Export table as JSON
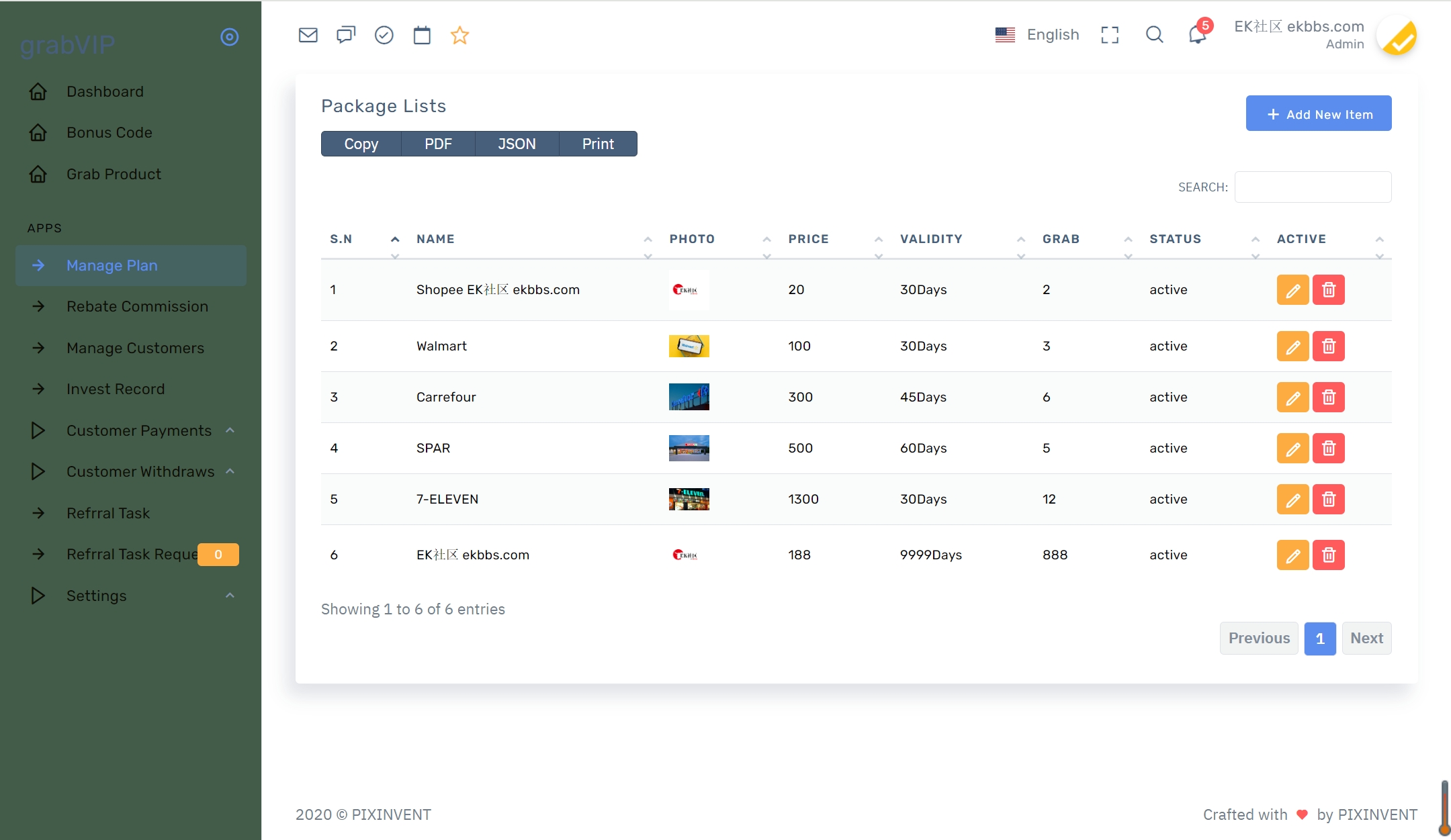This screenshot has height=840, width=1451. (x=517, y=144)
